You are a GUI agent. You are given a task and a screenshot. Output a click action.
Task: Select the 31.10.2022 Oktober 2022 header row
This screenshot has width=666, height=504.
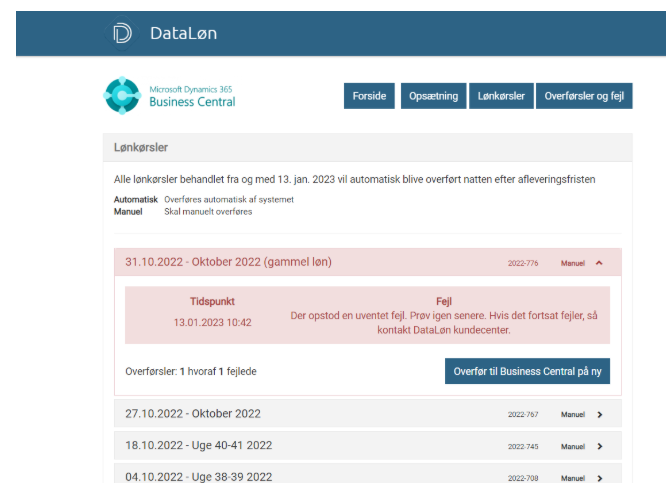228,262
